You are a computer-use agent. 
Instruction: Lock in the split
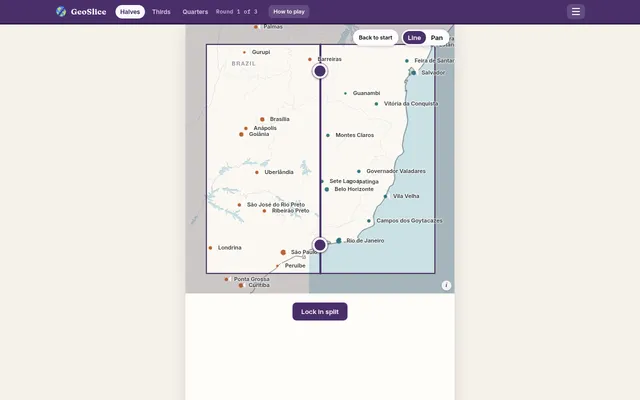tap(320, 311)
